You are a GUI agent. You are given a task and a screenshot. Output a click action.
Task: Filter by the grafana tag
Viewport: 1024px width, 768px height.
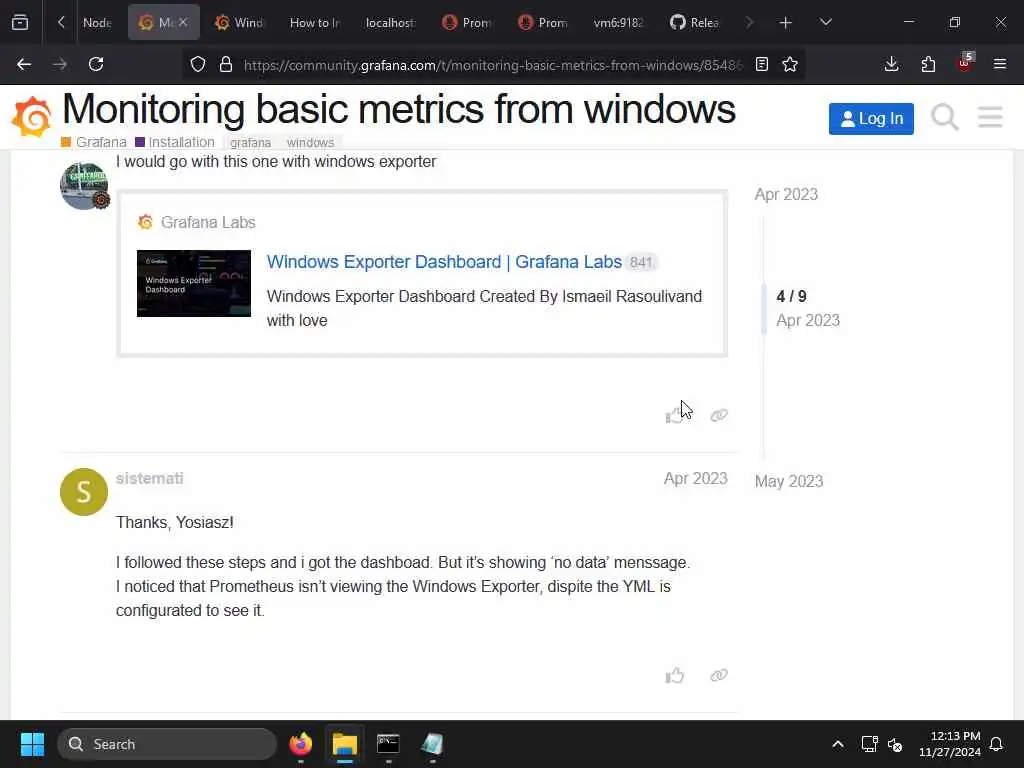tap(250, 142)
